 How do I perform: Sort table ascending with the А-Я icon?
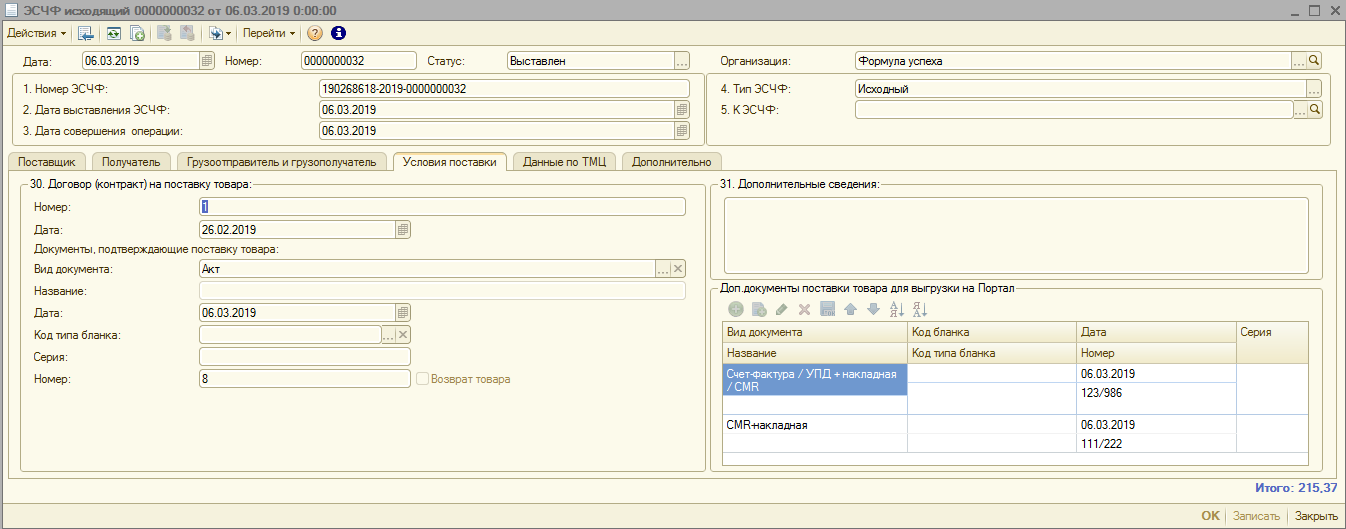896,309
